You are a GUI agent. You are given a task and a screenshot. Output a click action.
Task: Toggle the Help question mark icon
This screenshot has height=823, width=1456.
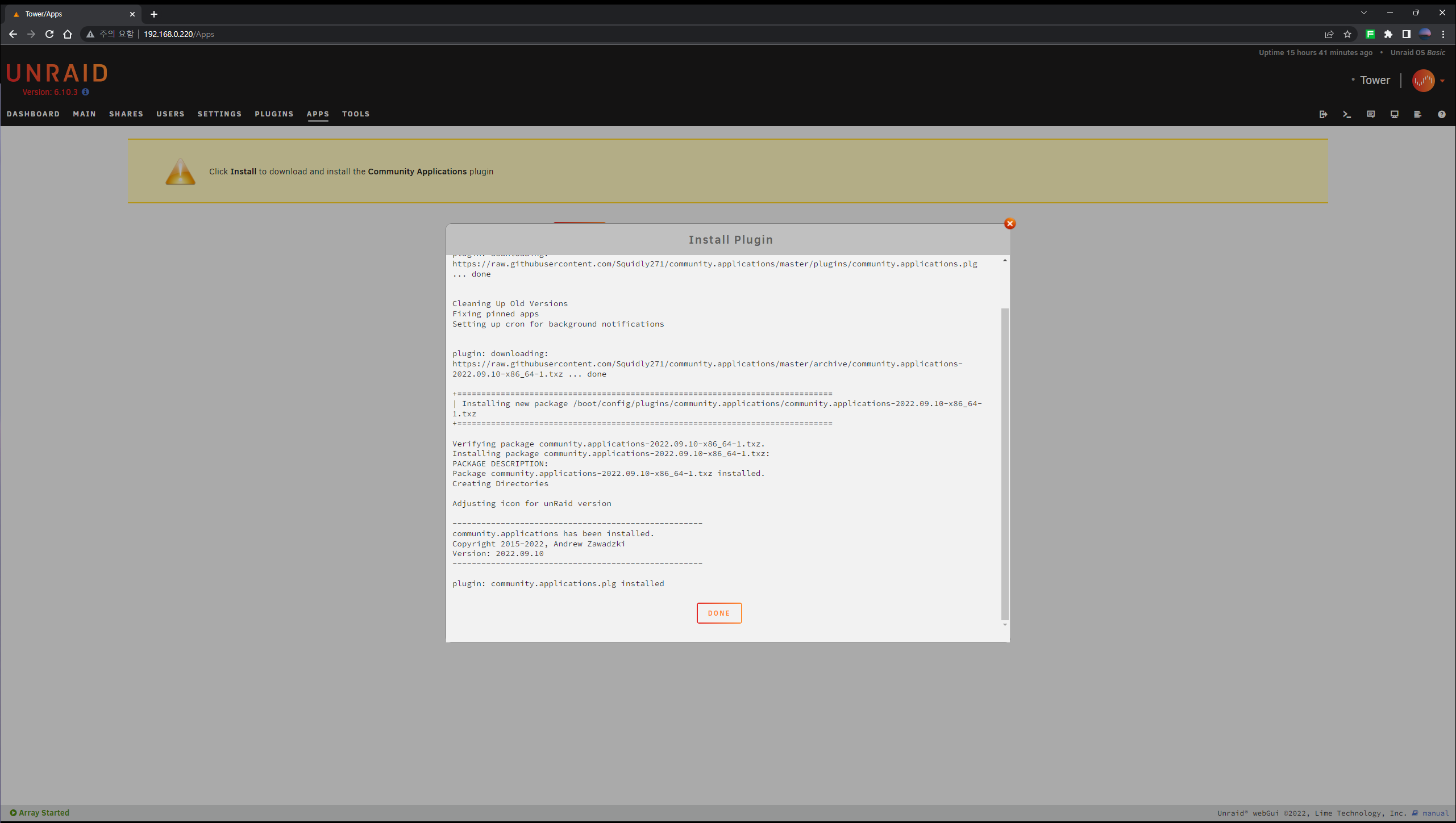[1441, 114]
